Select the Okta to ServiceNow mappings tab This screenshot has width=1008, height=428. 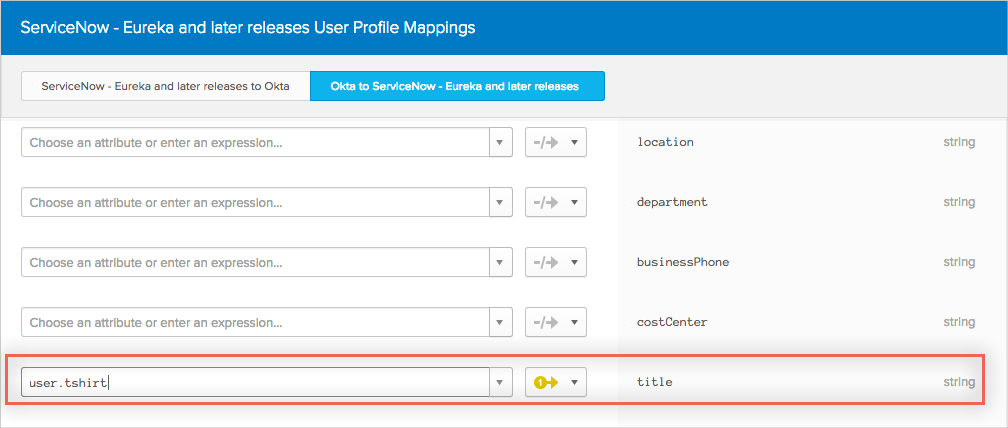click(457, 86)
